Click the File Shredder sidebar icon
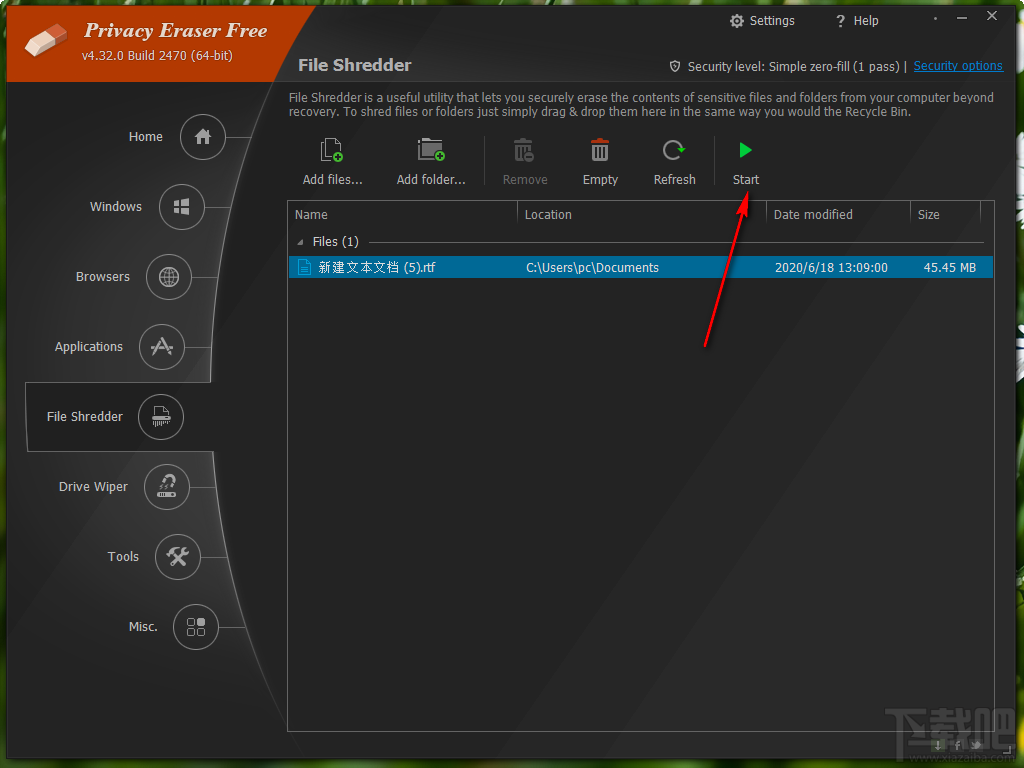 [160, 417]
